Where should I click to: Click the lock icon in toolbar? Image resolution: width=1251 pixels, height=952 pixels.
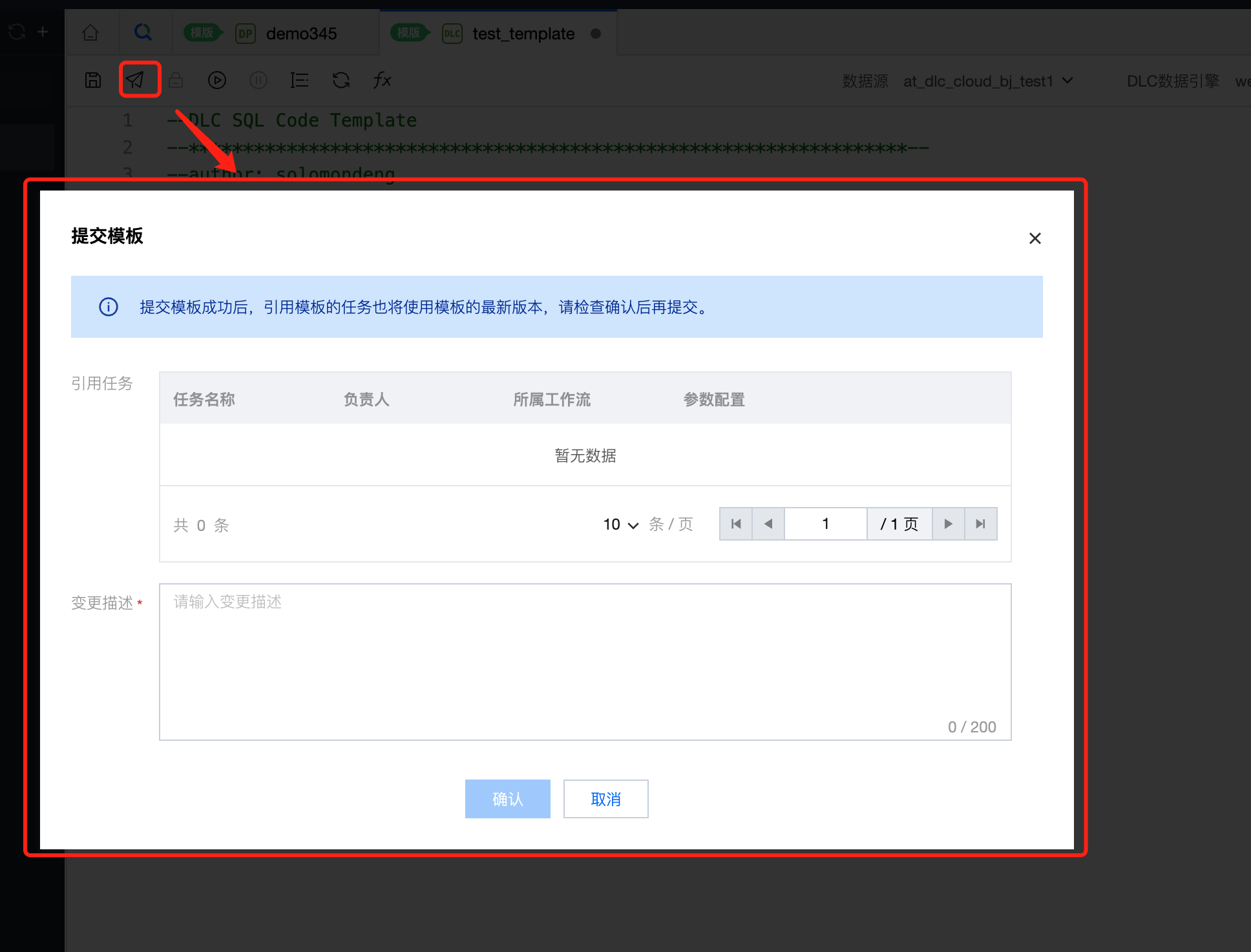pyautogui.click(x=176, y=80)
